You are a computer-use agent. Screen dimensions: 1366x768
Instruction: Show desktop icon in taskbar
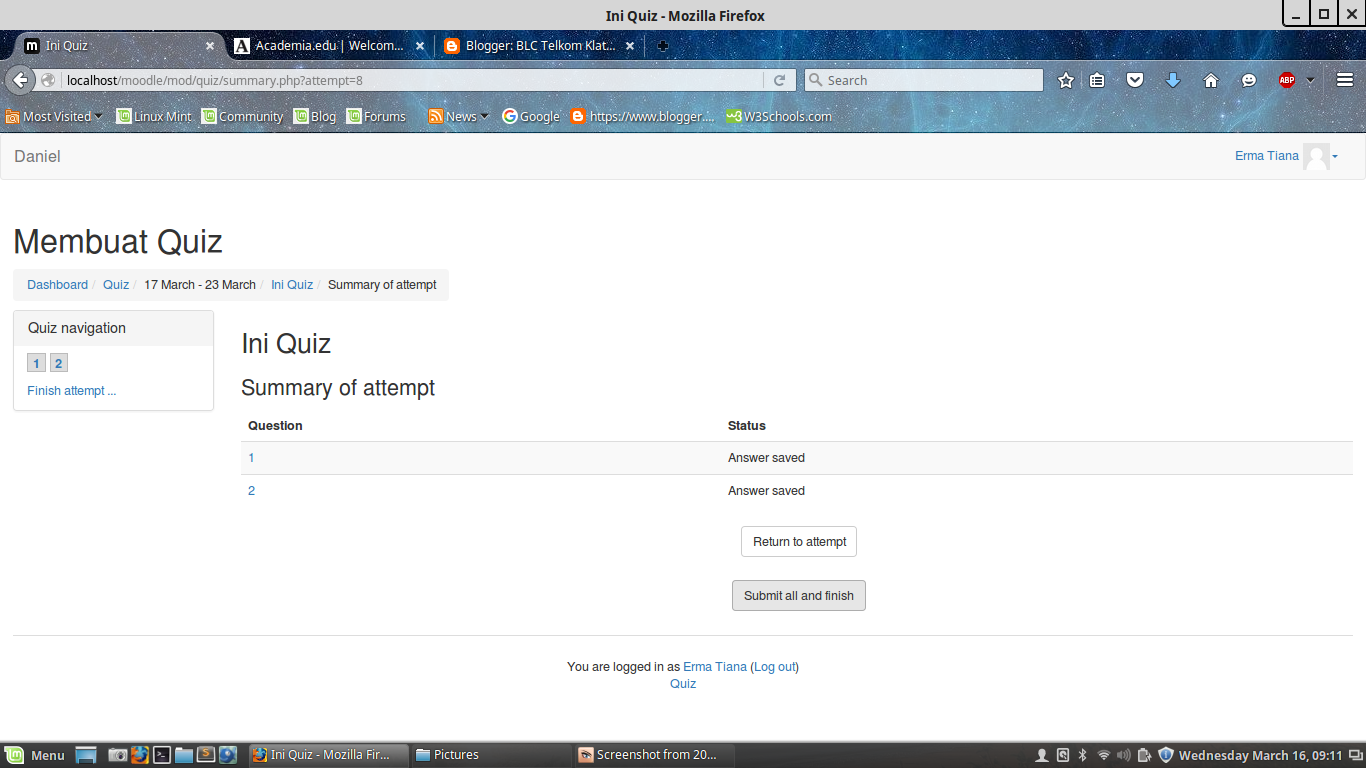[86, 755]
